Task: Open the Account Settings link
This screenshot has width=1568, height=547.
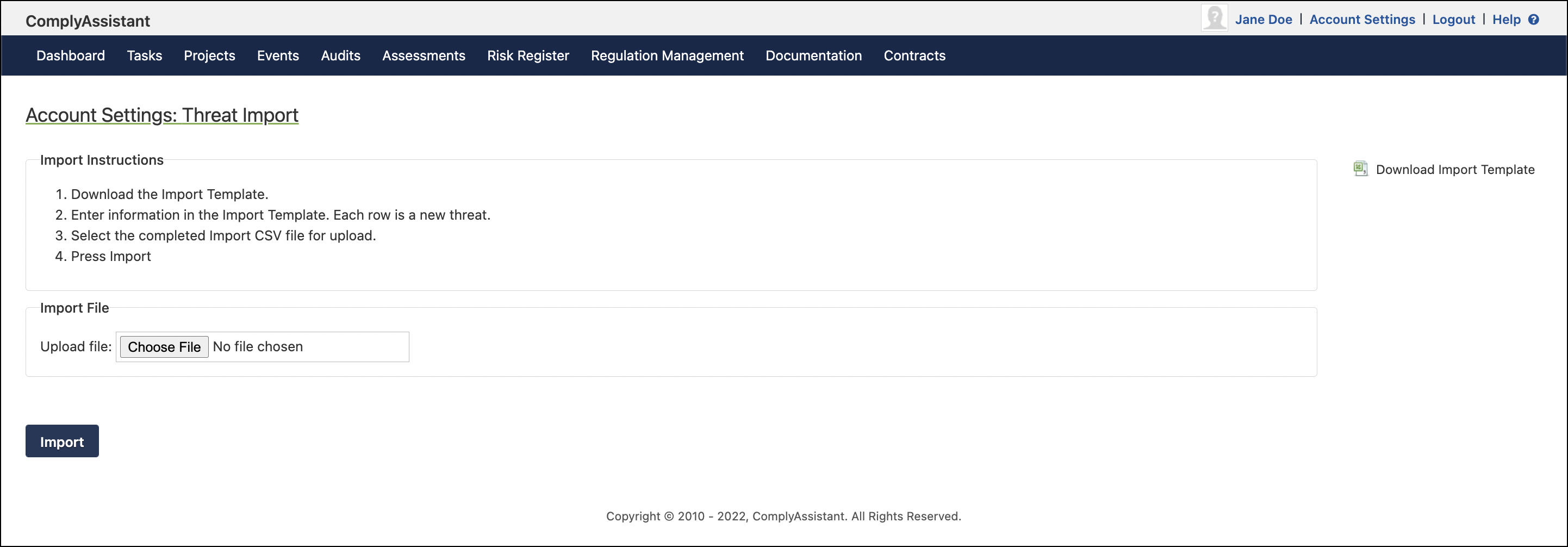Action: (x=1361, y=20)
